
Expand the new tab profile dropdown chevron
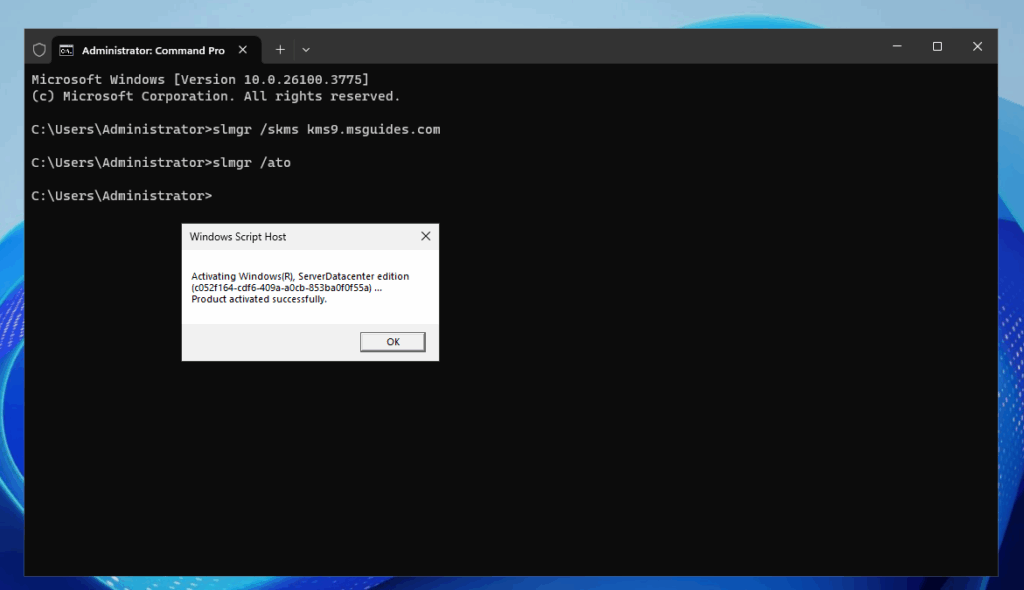pos(306,49)
